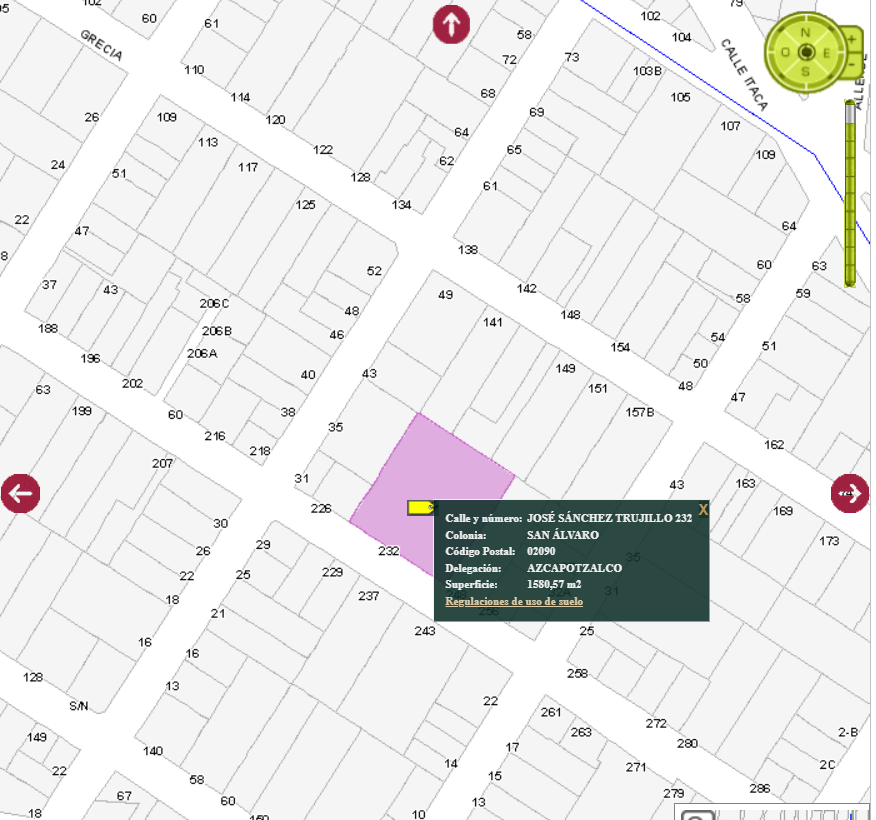Select parcel number 49 on the map
Viewport: 876px width, 820px height.
coord(445,294)
